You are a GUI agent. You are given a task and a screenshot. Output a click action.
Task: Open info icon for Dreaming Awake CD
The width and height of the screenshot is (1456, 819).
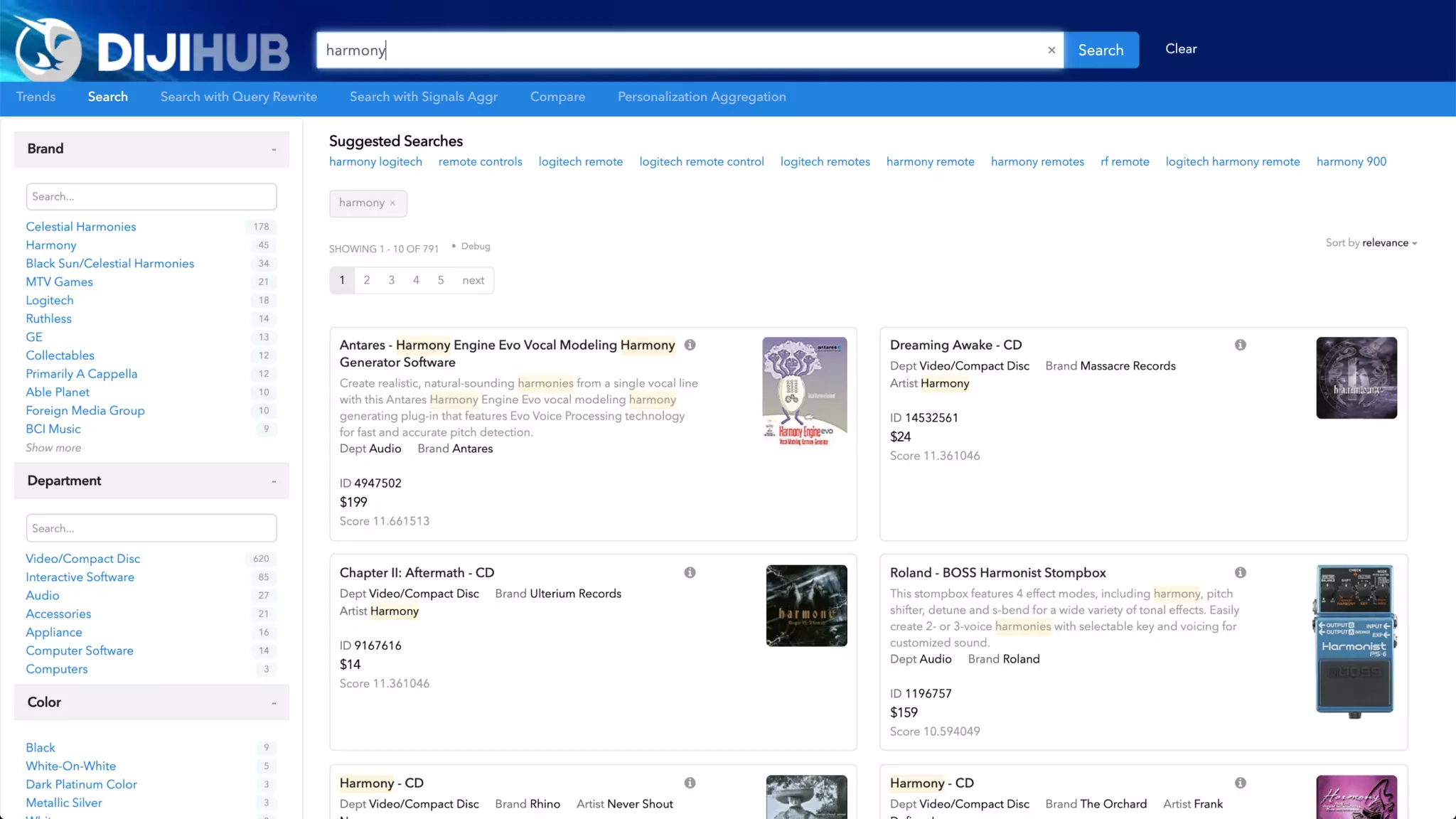pos(1240,345)
